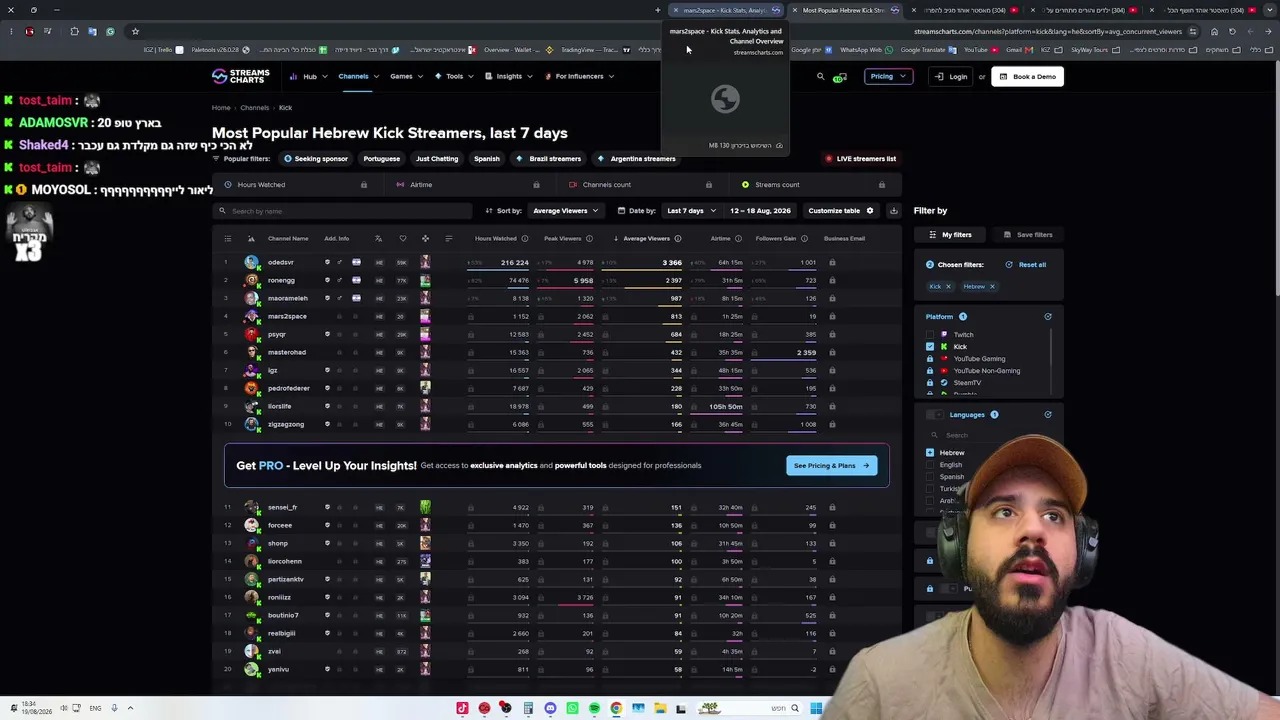1280x720 pixels.
Task: Open the Tools dropdown menu
Action: pyautogui.click(x=452, y=76)
